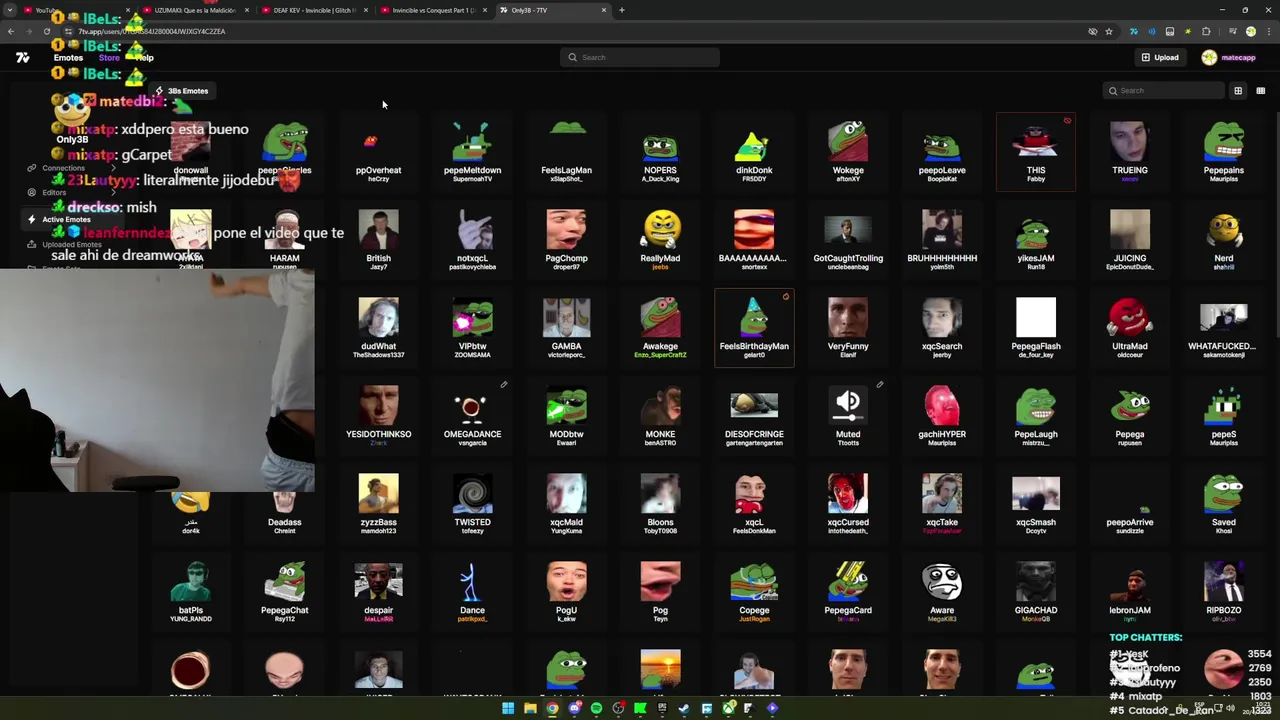Open the VIPbtw emote
The image size is (1280, 720).
coord(472,328)
